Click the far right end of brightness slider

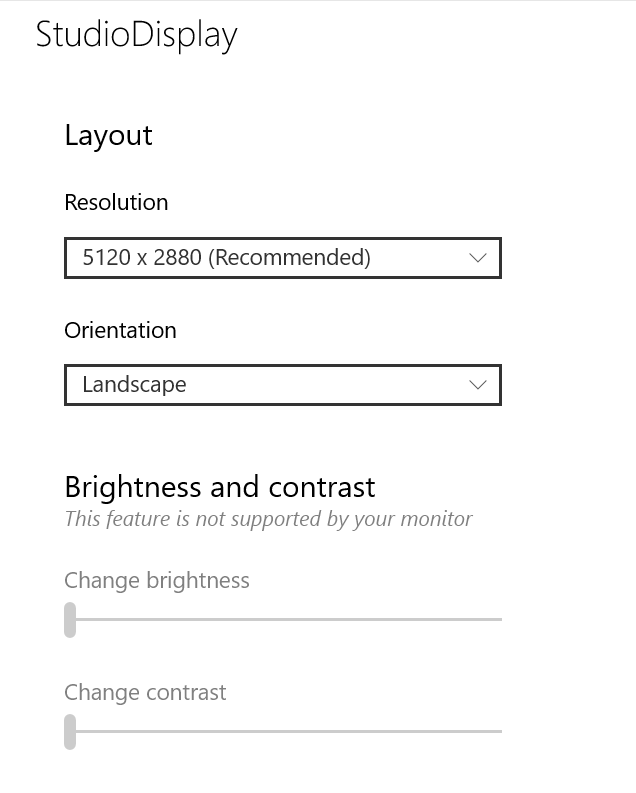499,619
